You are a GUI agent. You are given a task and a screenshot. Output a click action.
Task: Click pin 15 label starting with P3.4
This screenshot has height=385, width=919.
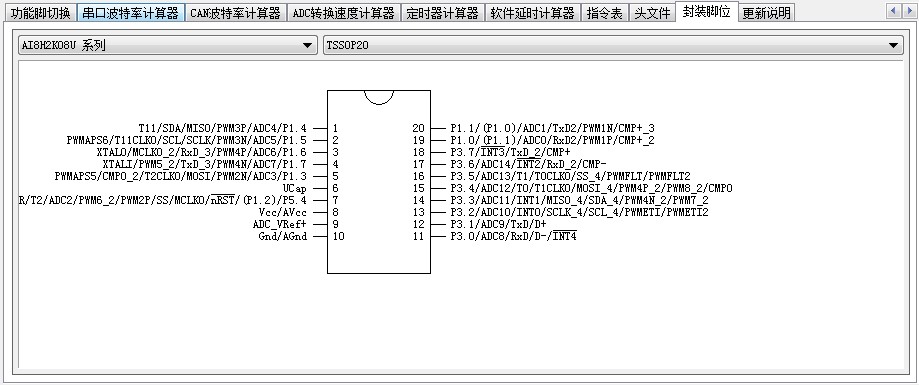click(591, 188)
